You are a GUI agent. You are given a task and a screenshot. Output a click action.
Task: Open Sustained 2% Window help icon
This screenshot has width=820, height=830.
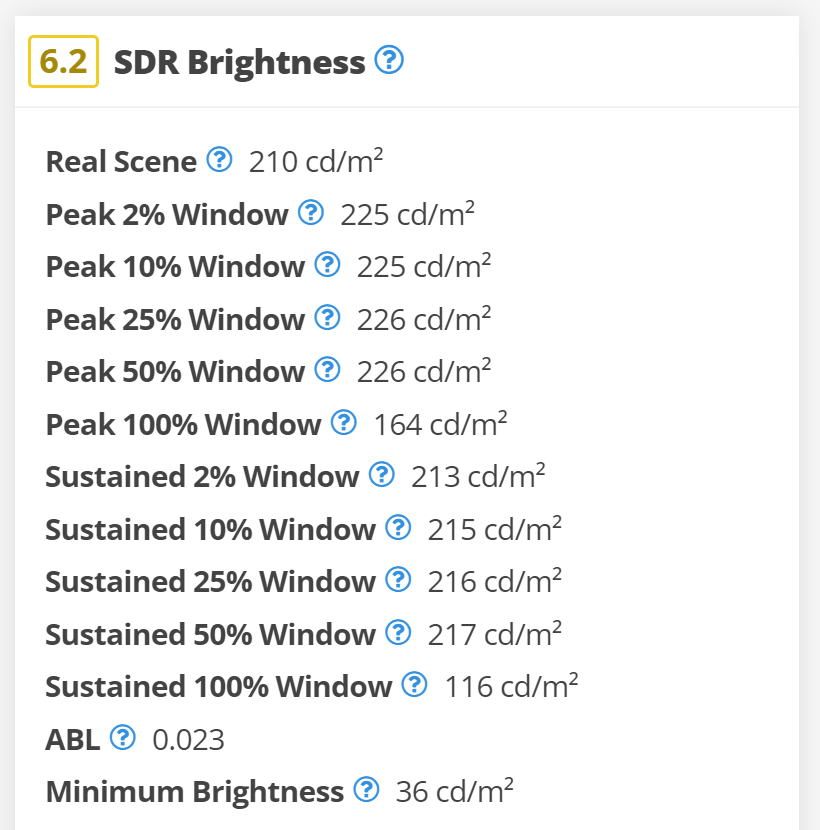(x=382, y=474)
